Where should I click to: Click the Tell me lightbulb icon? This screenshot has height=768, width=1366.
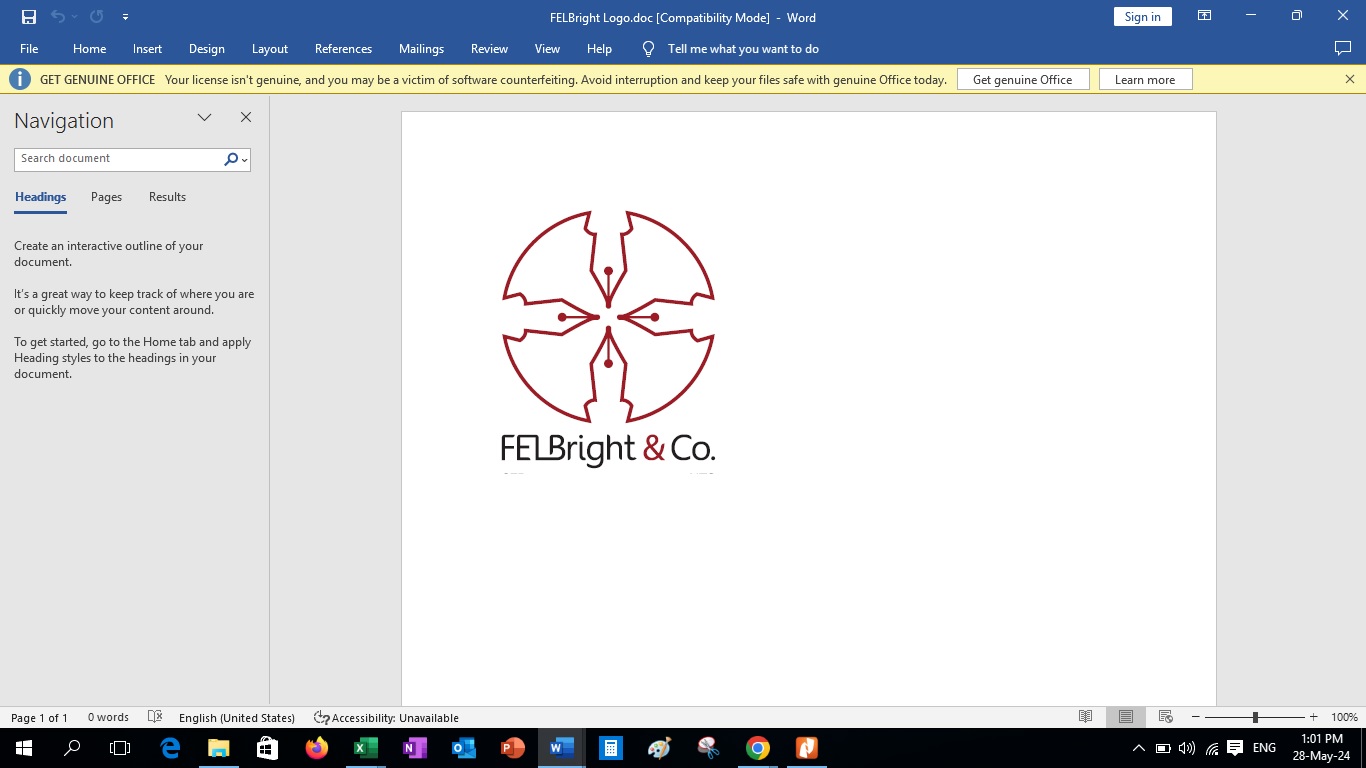(x=648, y=48)
